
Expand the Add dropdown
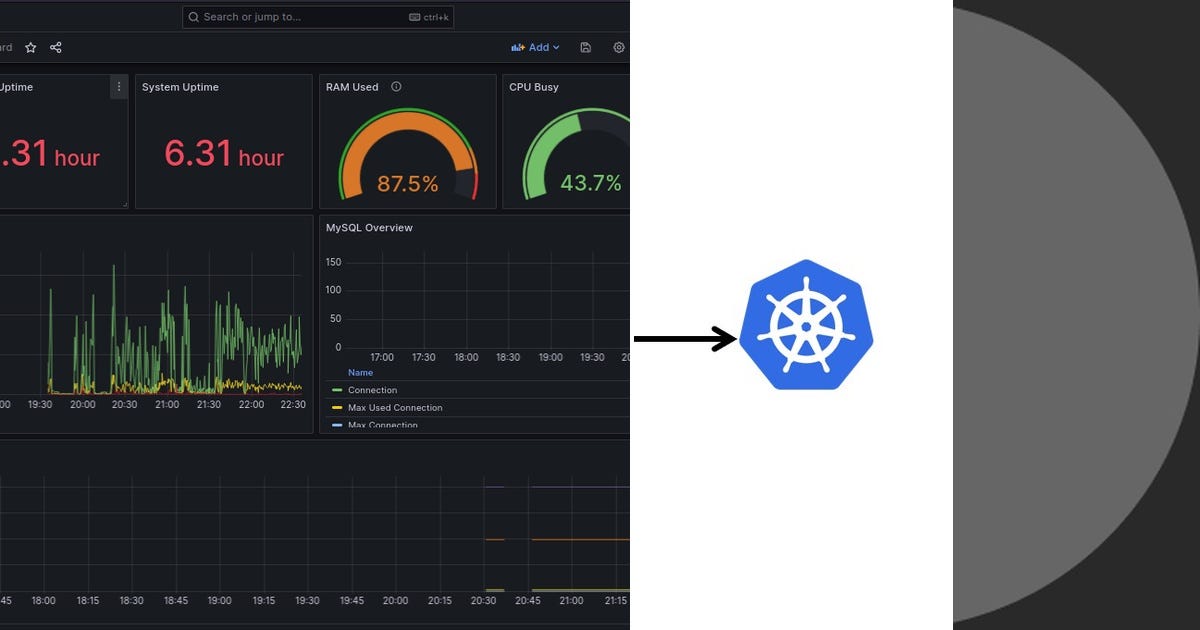click(x=536, y=47)
